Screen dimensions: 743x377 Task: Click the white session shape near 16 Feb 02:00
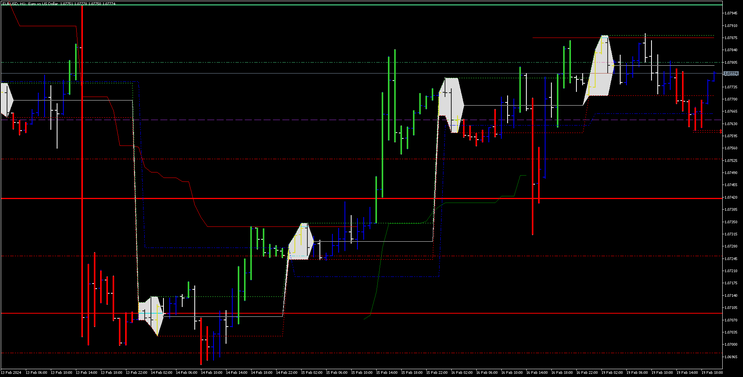point(450,105)
